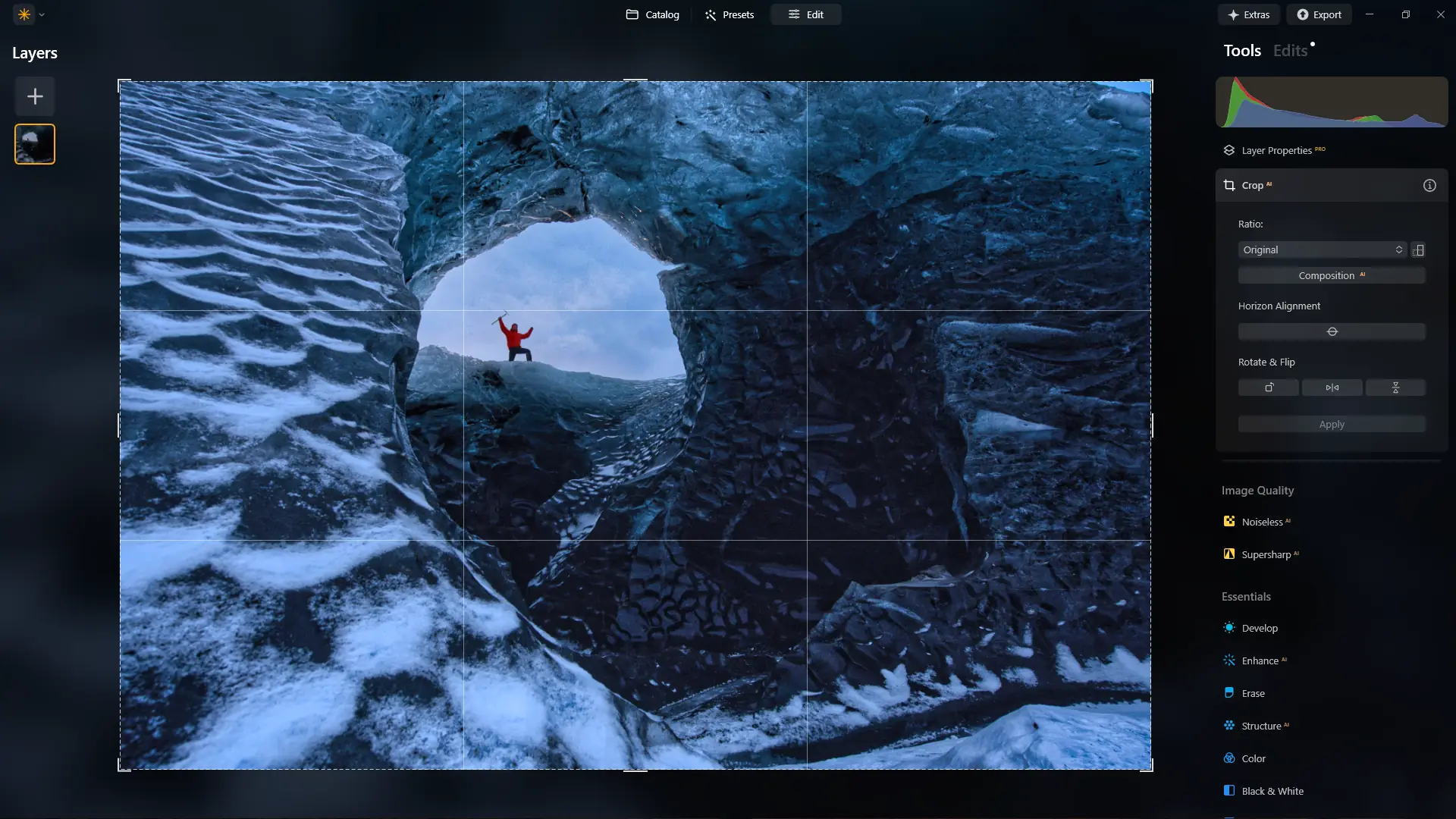Open the Supersharp AI tool
This screenshot has height=819, width=1456.
(x=1266, y=554)
